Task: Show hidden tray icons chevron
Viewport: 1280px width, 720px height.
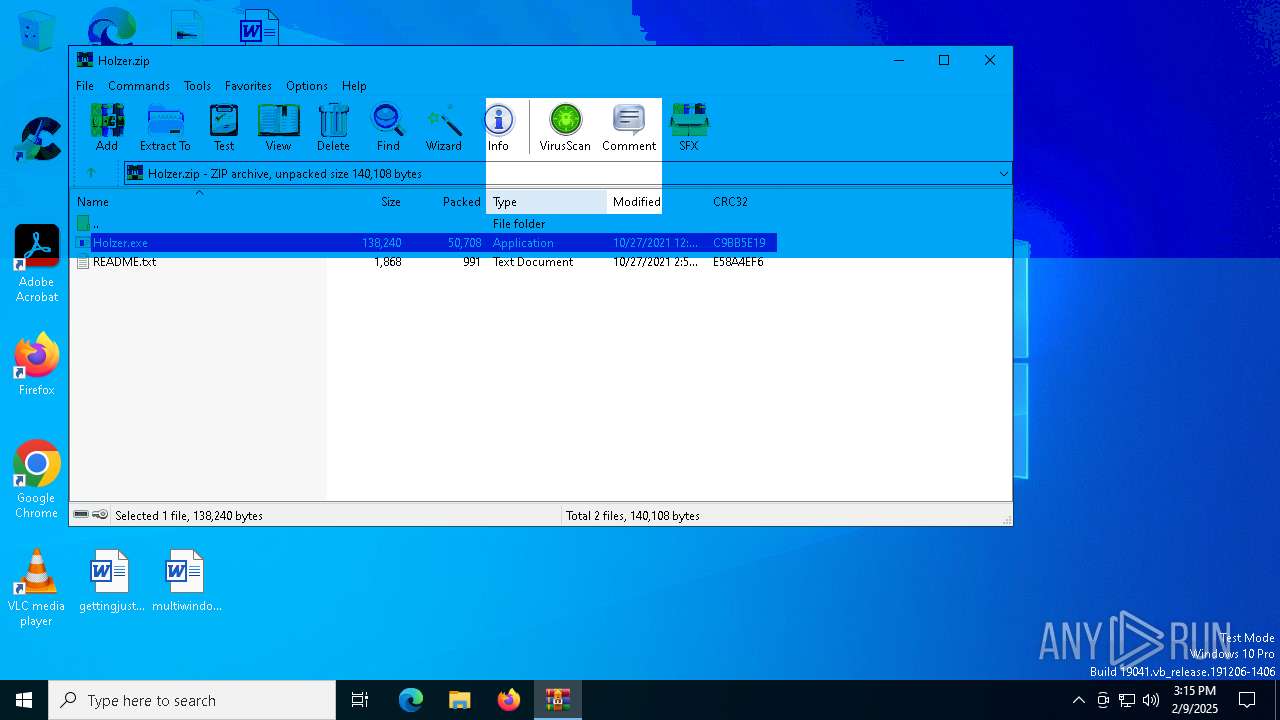Action: click(1078, 700)
